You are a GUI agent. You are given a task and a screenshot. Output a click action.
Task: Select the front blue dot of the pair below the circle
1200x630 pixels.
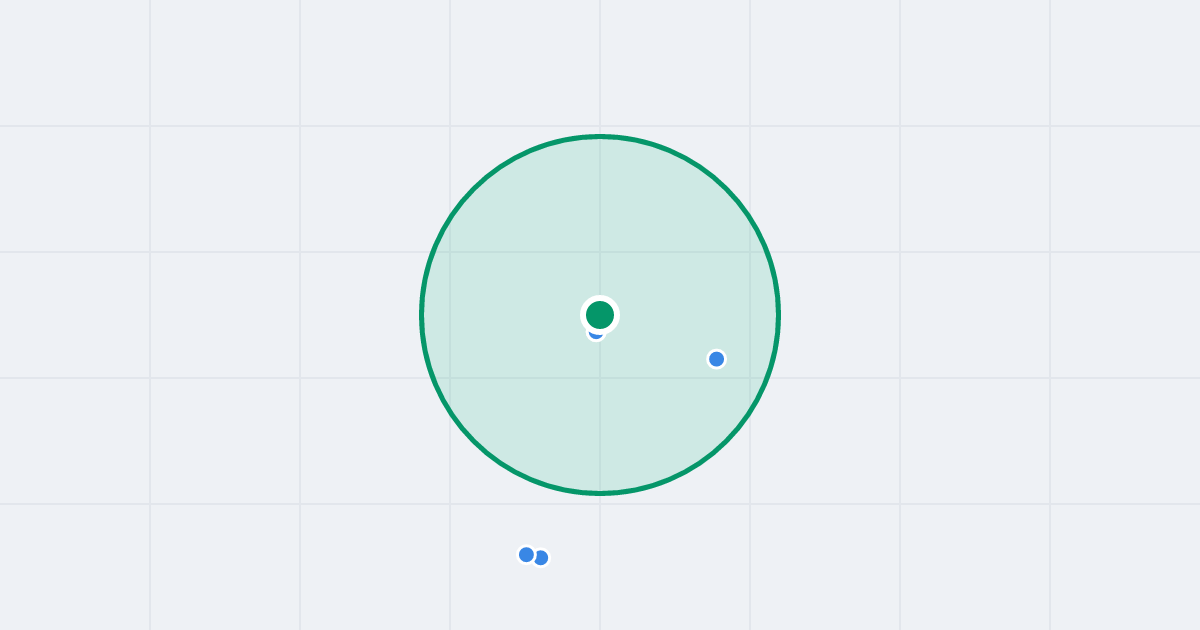[526, 555]
